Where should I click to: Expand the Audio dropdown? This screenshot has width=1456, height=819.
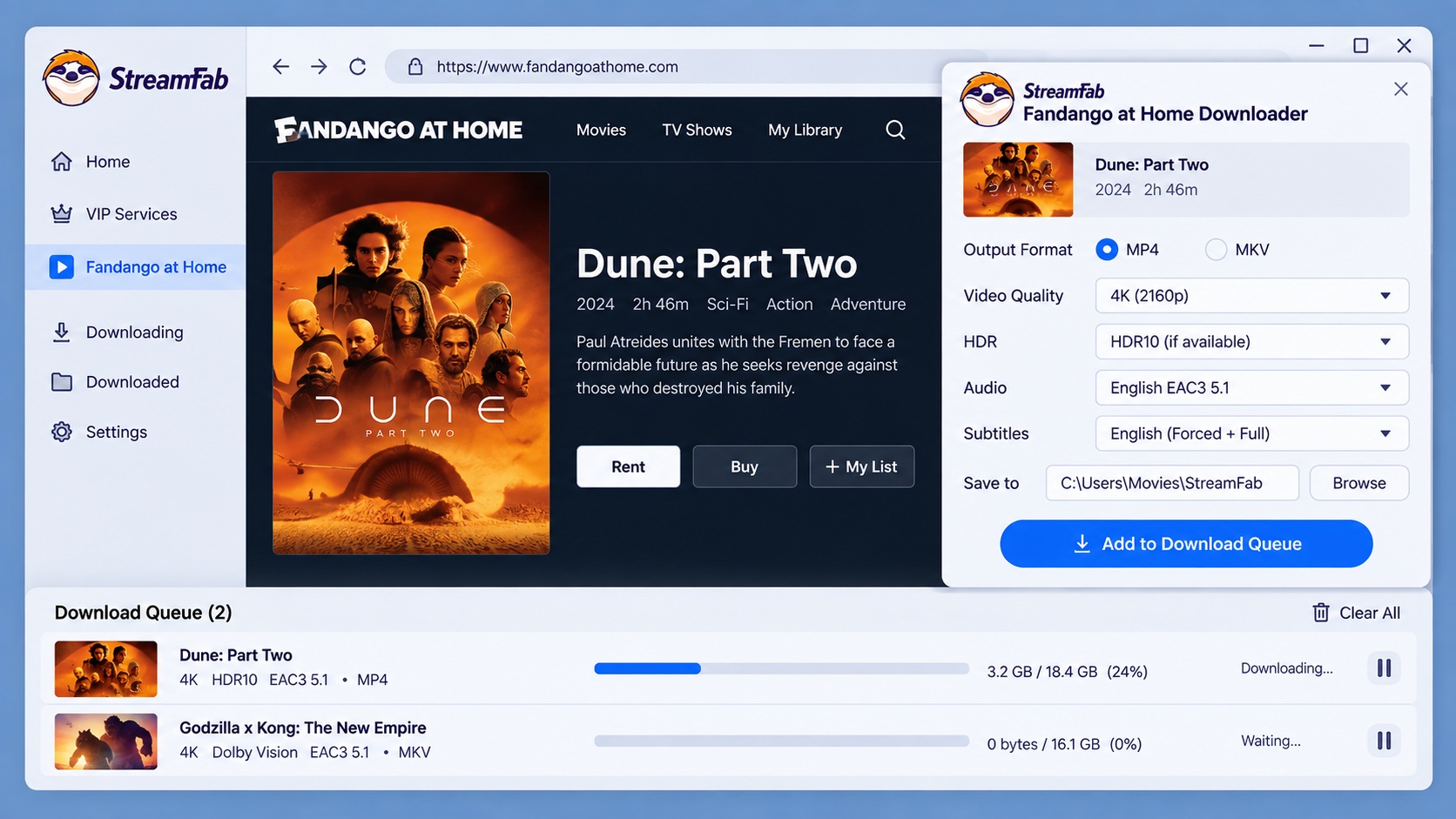[x=1251, y=388]
